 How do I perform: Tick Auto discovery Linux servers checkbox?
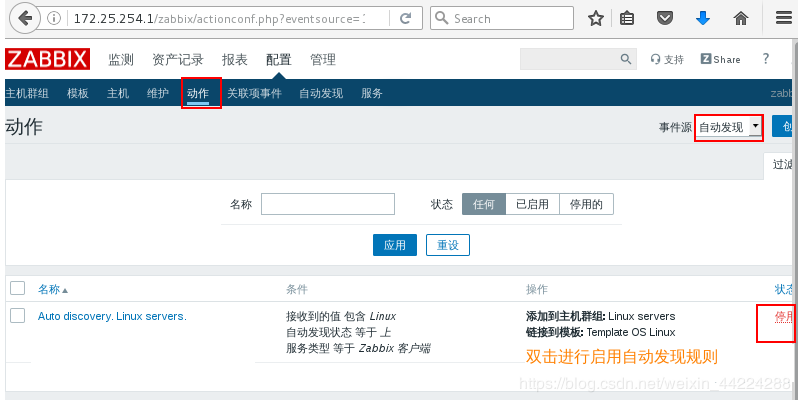18,316
